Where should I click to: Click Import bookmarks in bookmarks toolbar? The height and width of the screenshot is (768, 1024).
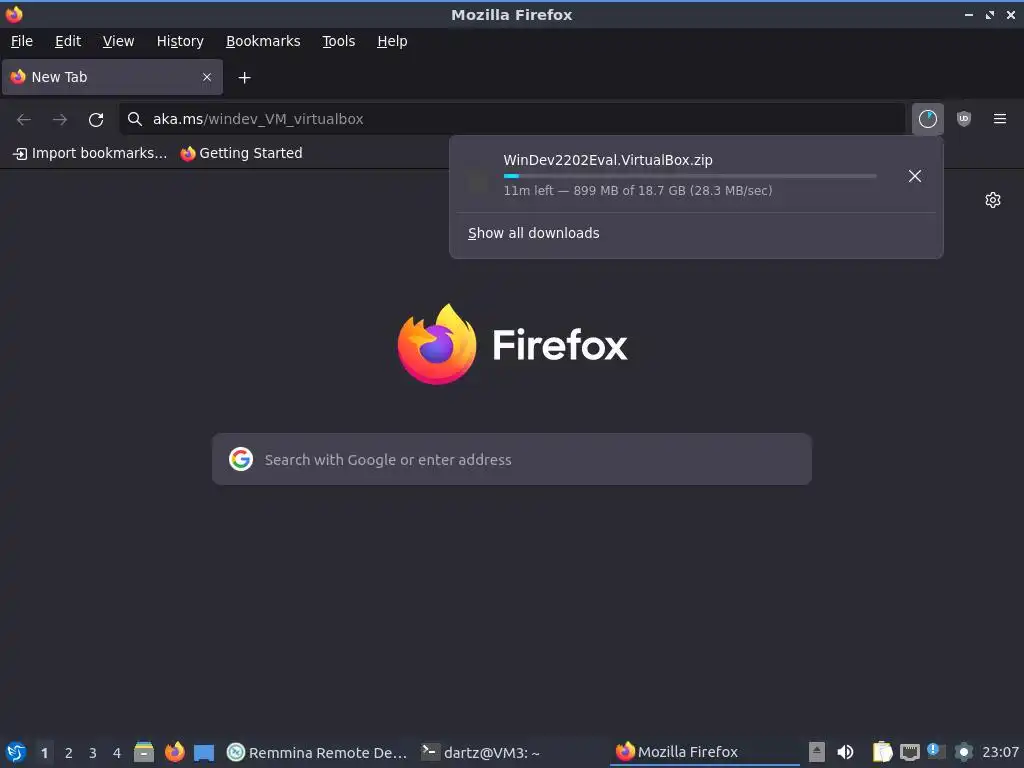[x=90, y=153]
